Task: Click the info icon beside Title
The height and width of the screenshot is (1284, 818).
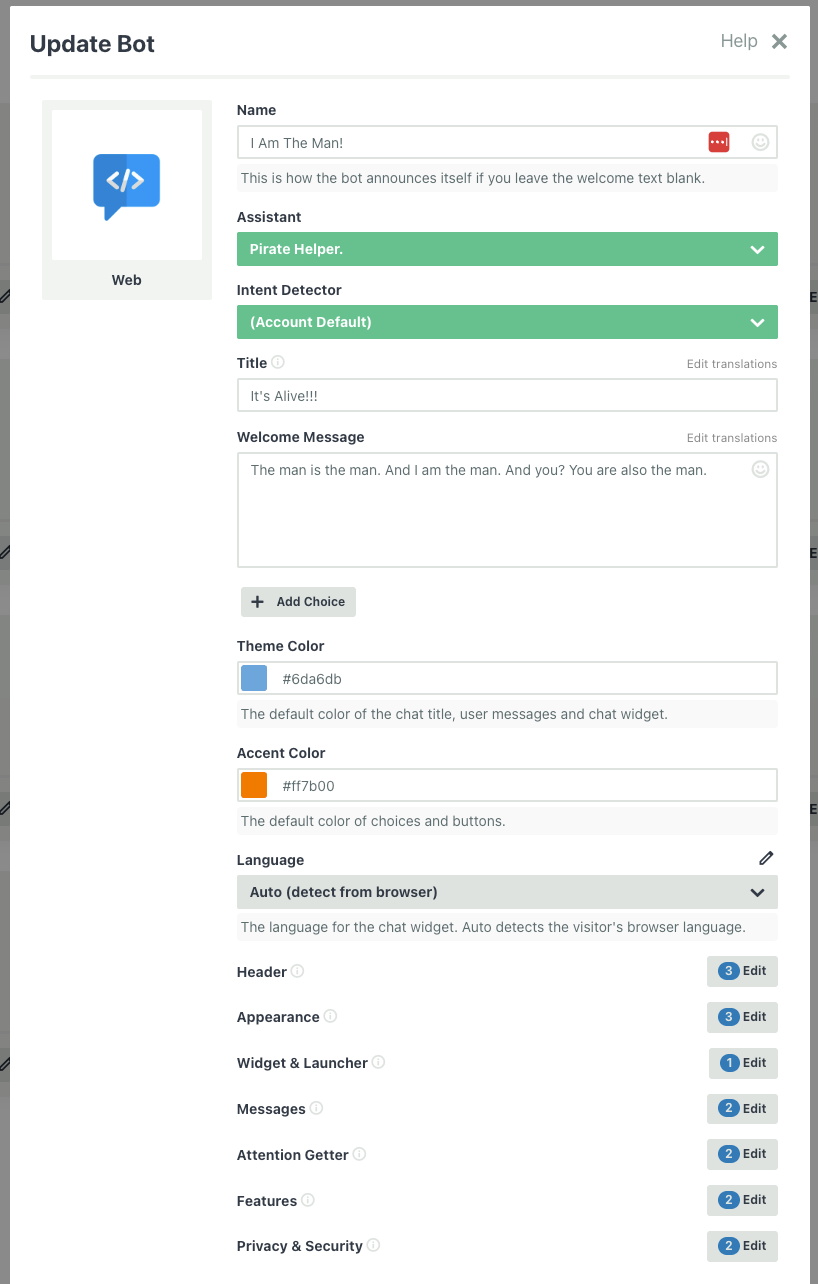Action: click(277, 362)
